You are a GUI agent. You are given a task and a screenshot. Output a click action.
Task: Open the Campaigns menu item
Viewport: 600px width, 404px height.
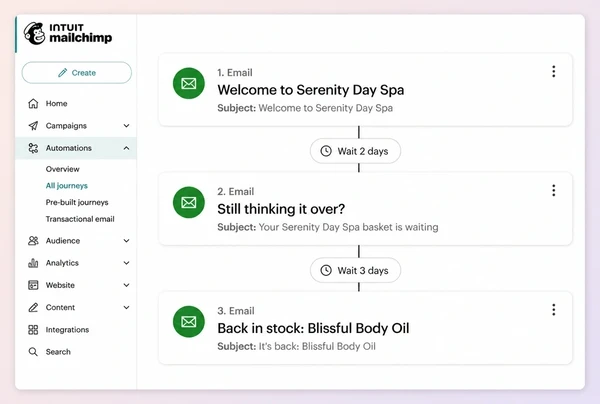66,125
